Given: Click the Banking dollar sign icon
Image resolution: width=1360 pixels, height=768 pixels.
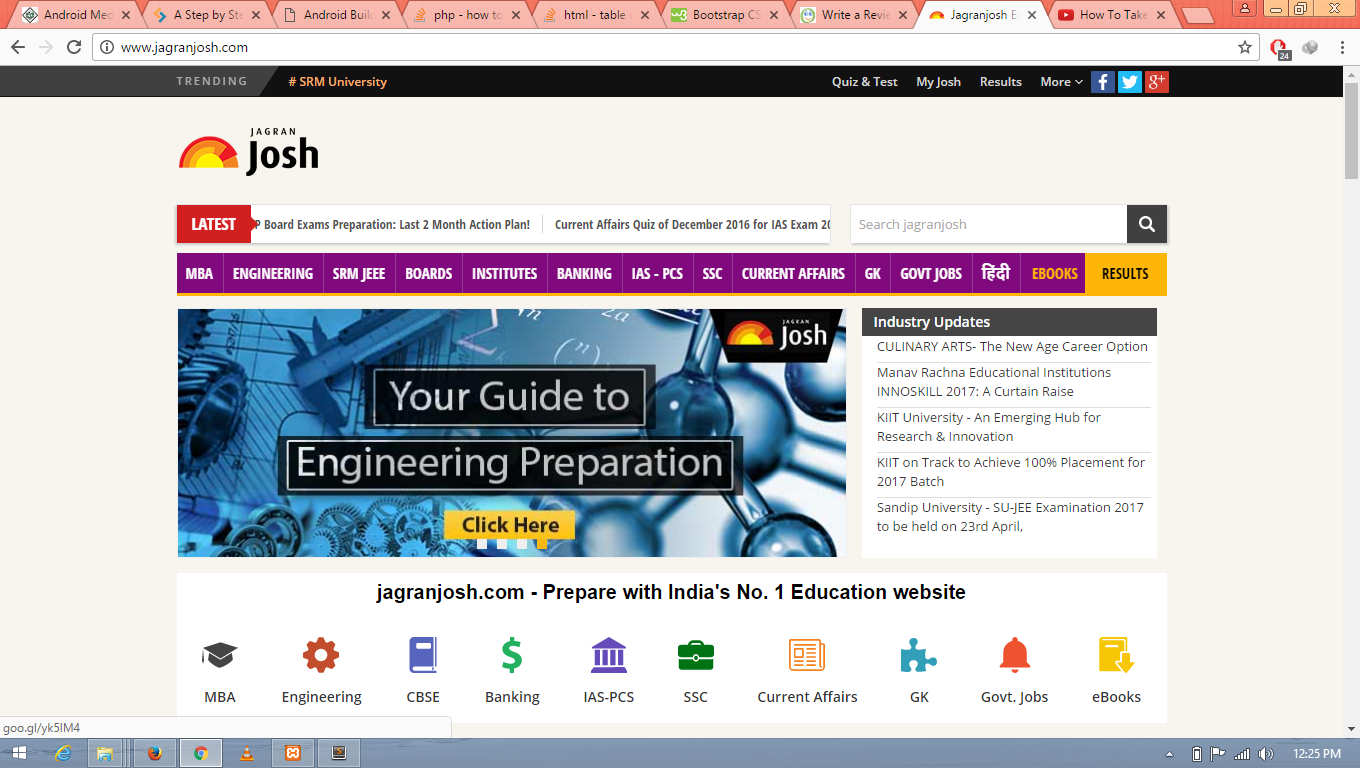Looking at the screenshot, I should (x=512, y=656).
